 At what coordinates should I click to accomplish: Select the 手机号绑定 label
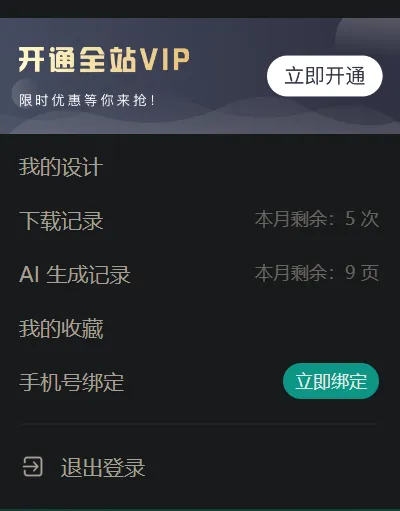coord(71,382)
